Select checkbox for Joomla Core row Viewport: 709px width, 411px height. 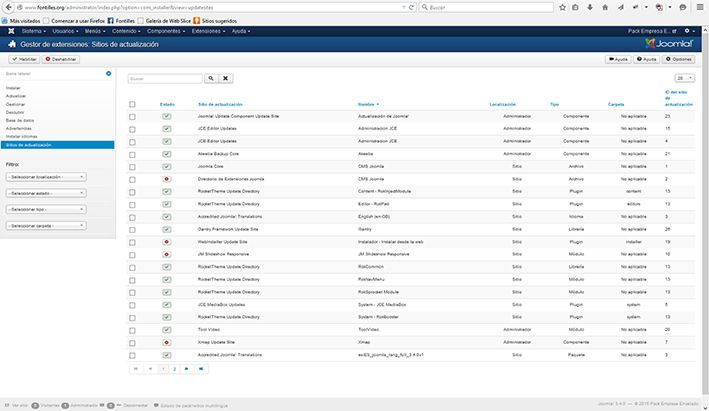(132, 167)
